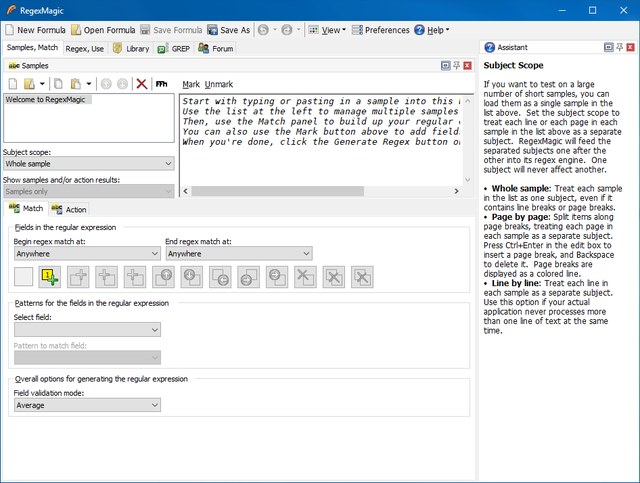Click the binoculars find icon in Samples
The height and width of the screenshot is (483, 640).
(161, 84)
